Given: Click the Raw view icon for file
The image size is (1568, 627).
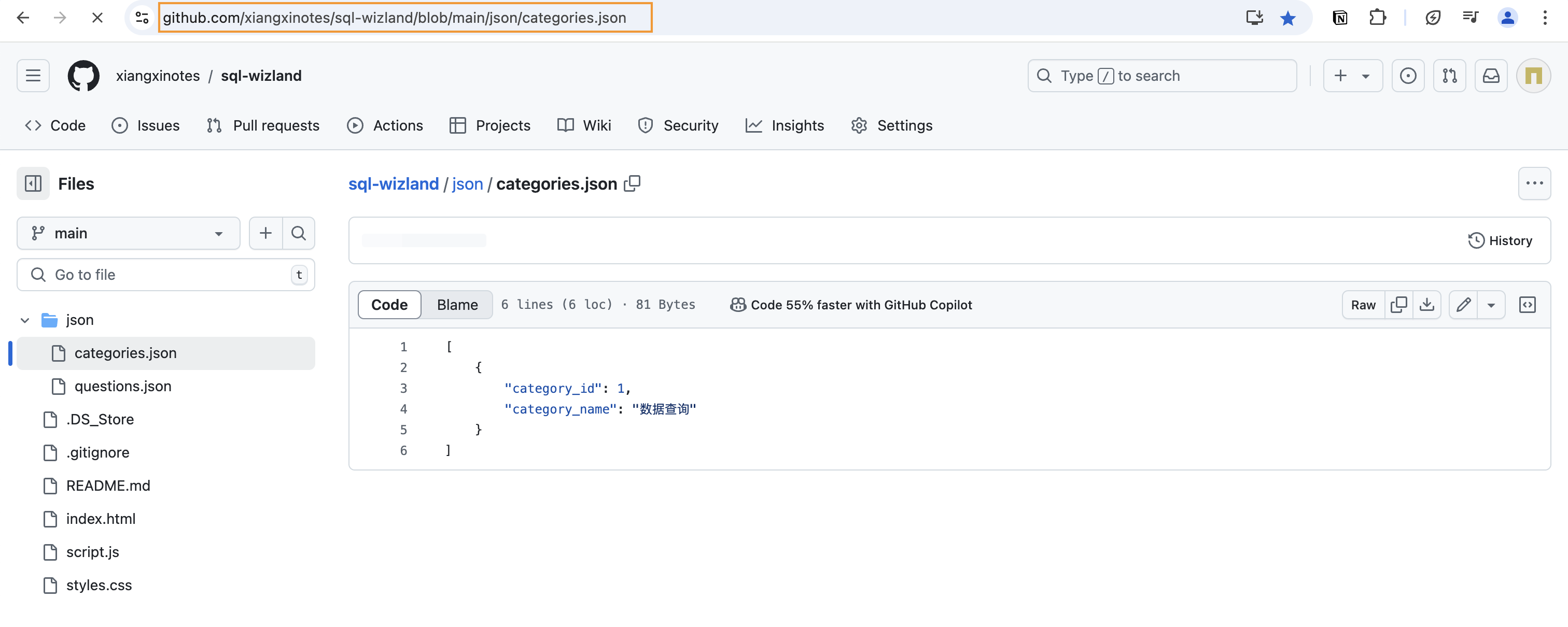Looking at the screenshot, I should [1363, 304].
